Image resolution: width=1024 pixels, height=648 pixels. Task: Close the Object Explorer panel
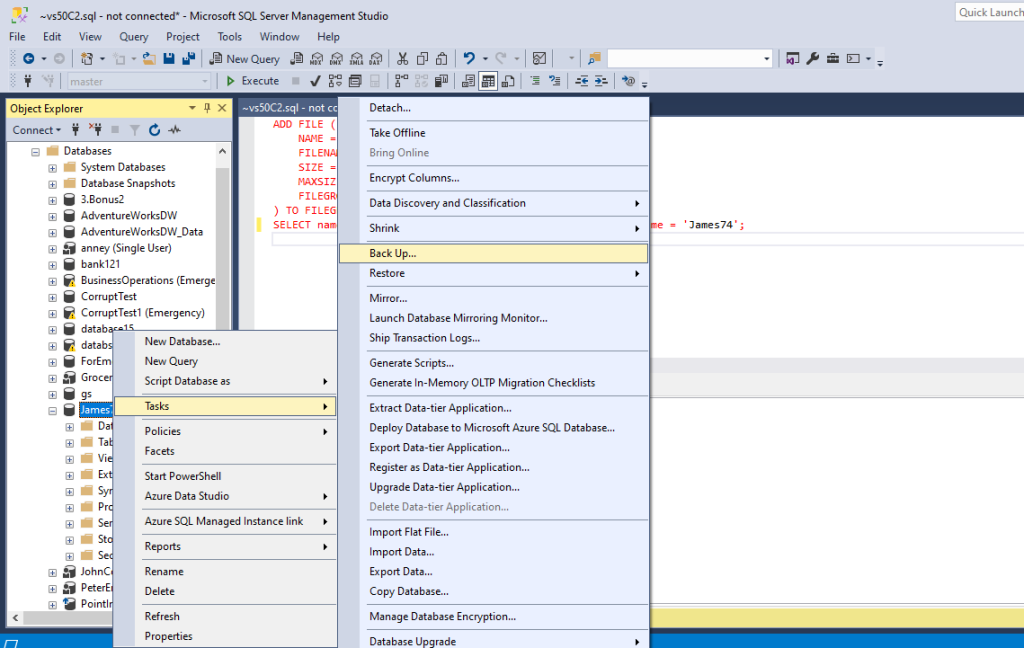coord(222,108)
